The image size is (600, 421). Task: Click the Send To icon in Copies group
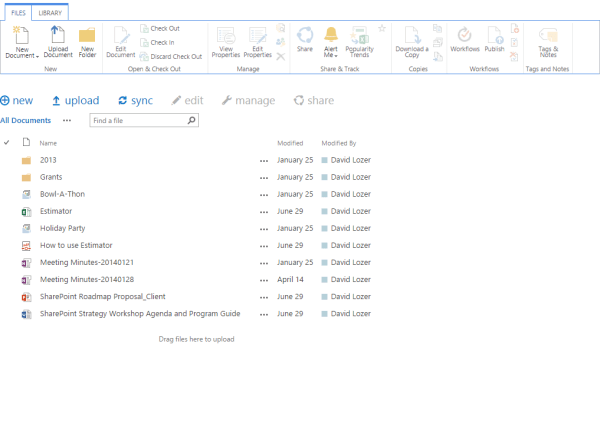(437, 28)
